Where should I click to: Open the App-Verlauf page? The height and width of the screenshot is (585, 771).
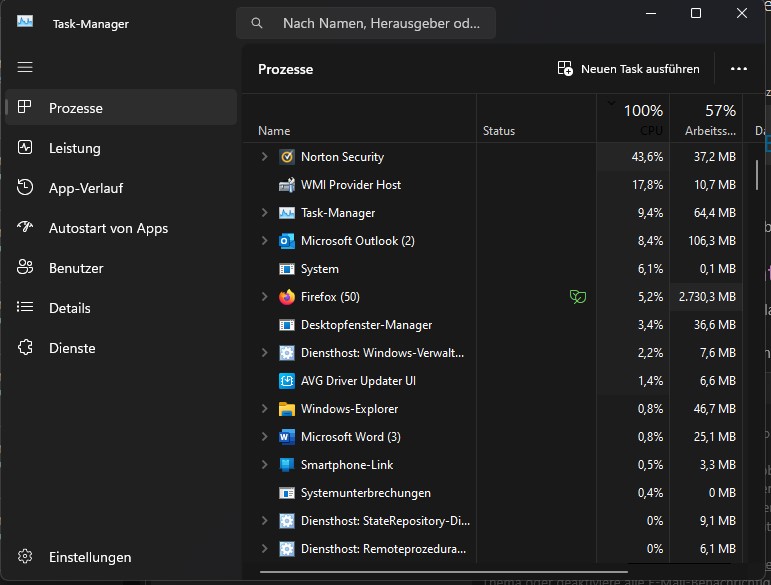coord(121,188)
